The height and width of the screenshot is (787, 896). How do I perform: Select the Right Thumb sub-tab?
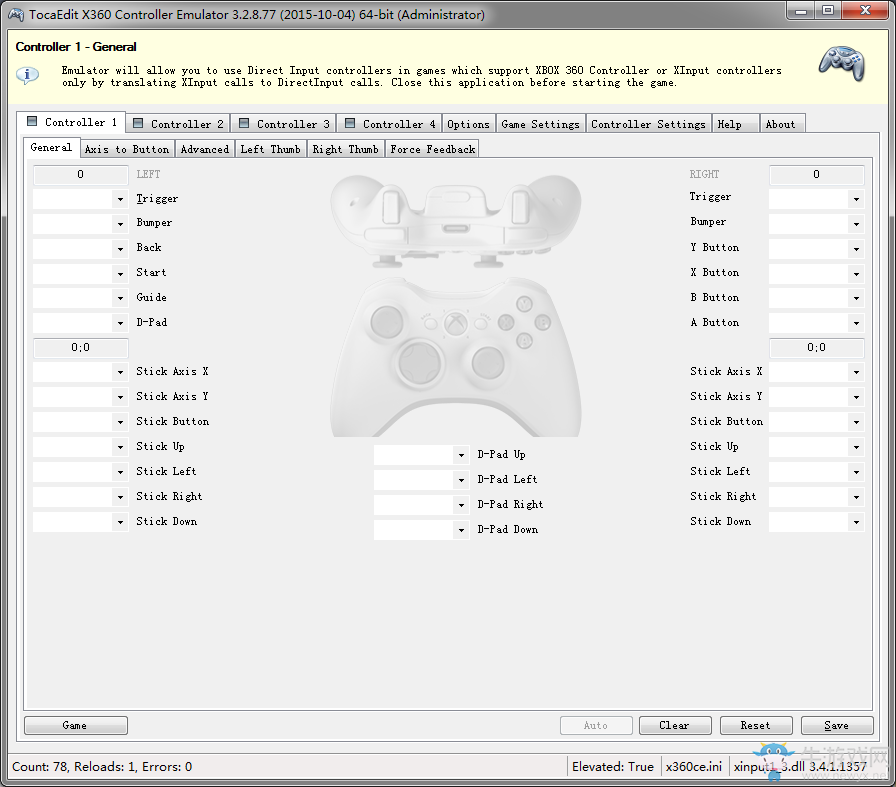346,149
